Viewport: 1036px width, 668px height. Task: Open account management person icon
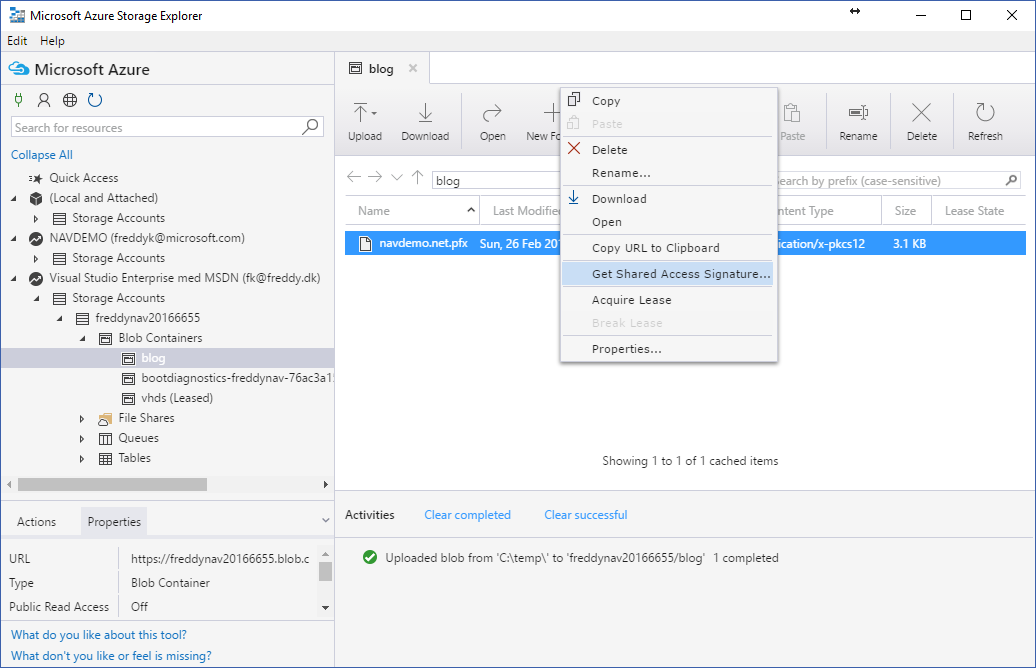pyautogui.click(x=44, y=100)
